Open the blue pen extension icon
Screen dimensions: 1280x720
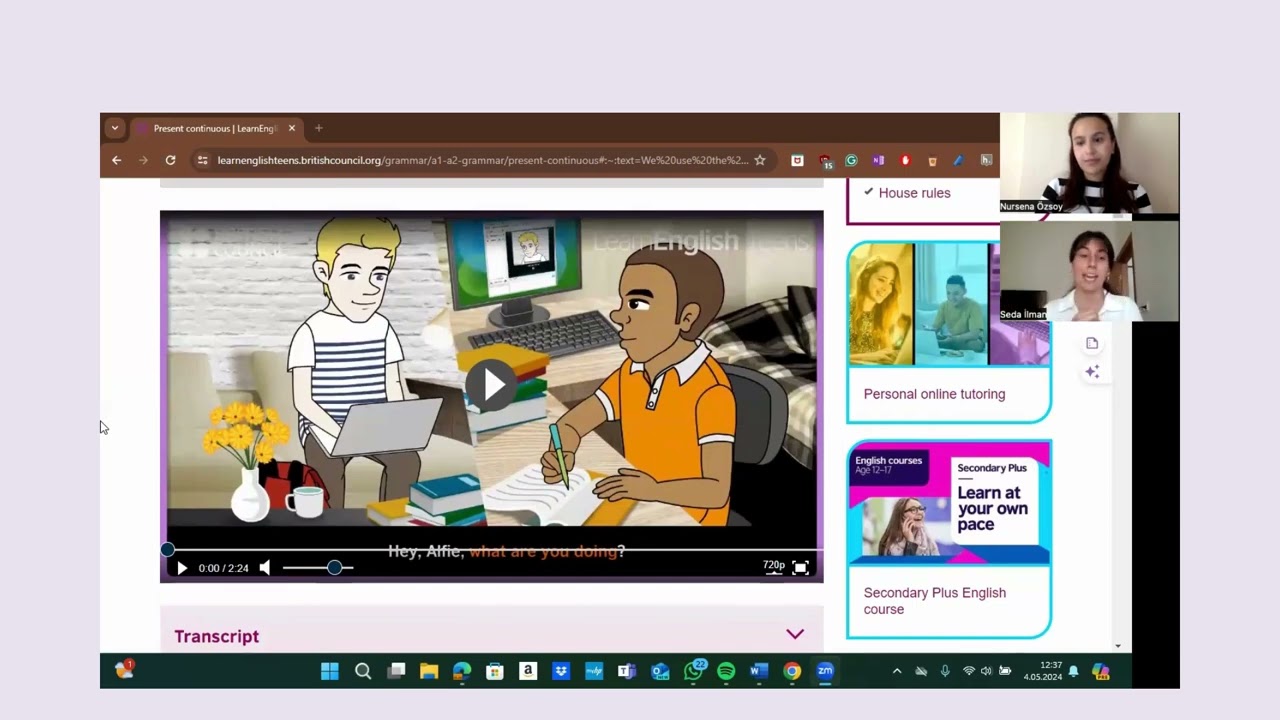pyautogui.click(x=959, y=160)
